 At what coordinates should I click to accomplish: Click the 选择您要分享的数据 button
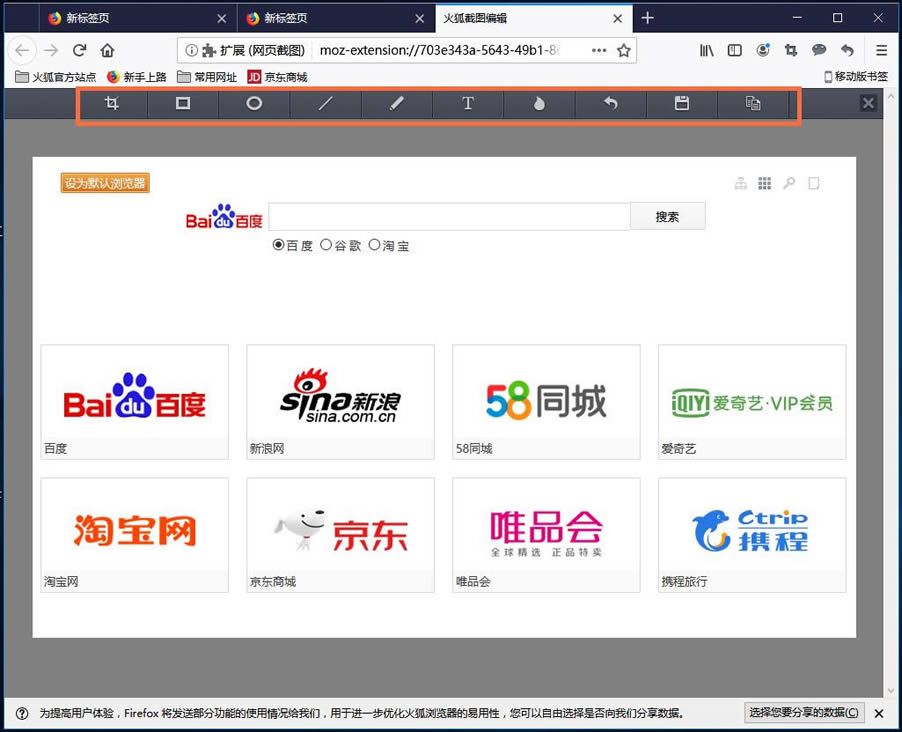[x=804, y=712]
